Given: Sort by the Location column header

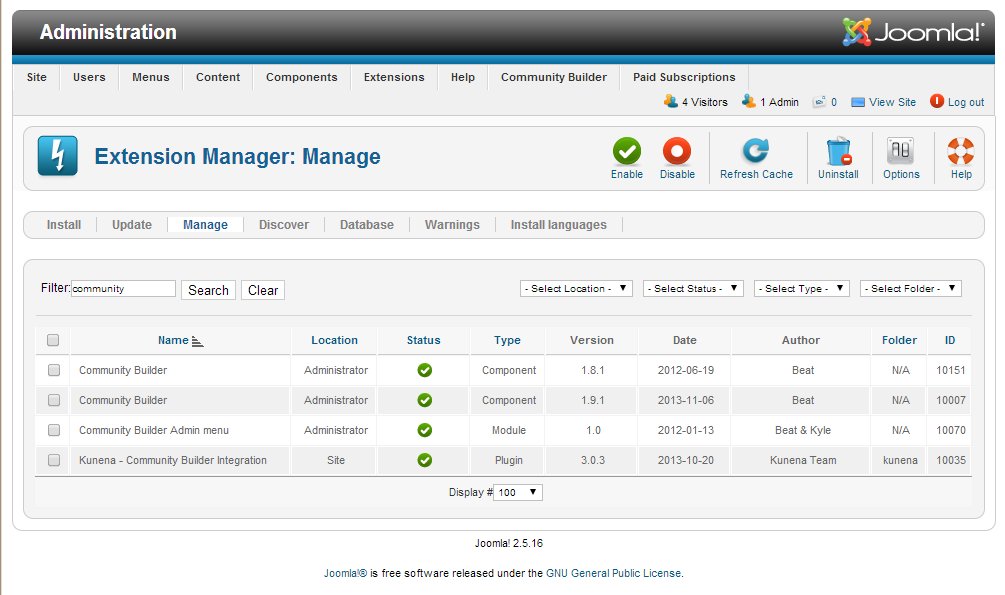Looking at the screenshot, I should (x=335, y=340).
